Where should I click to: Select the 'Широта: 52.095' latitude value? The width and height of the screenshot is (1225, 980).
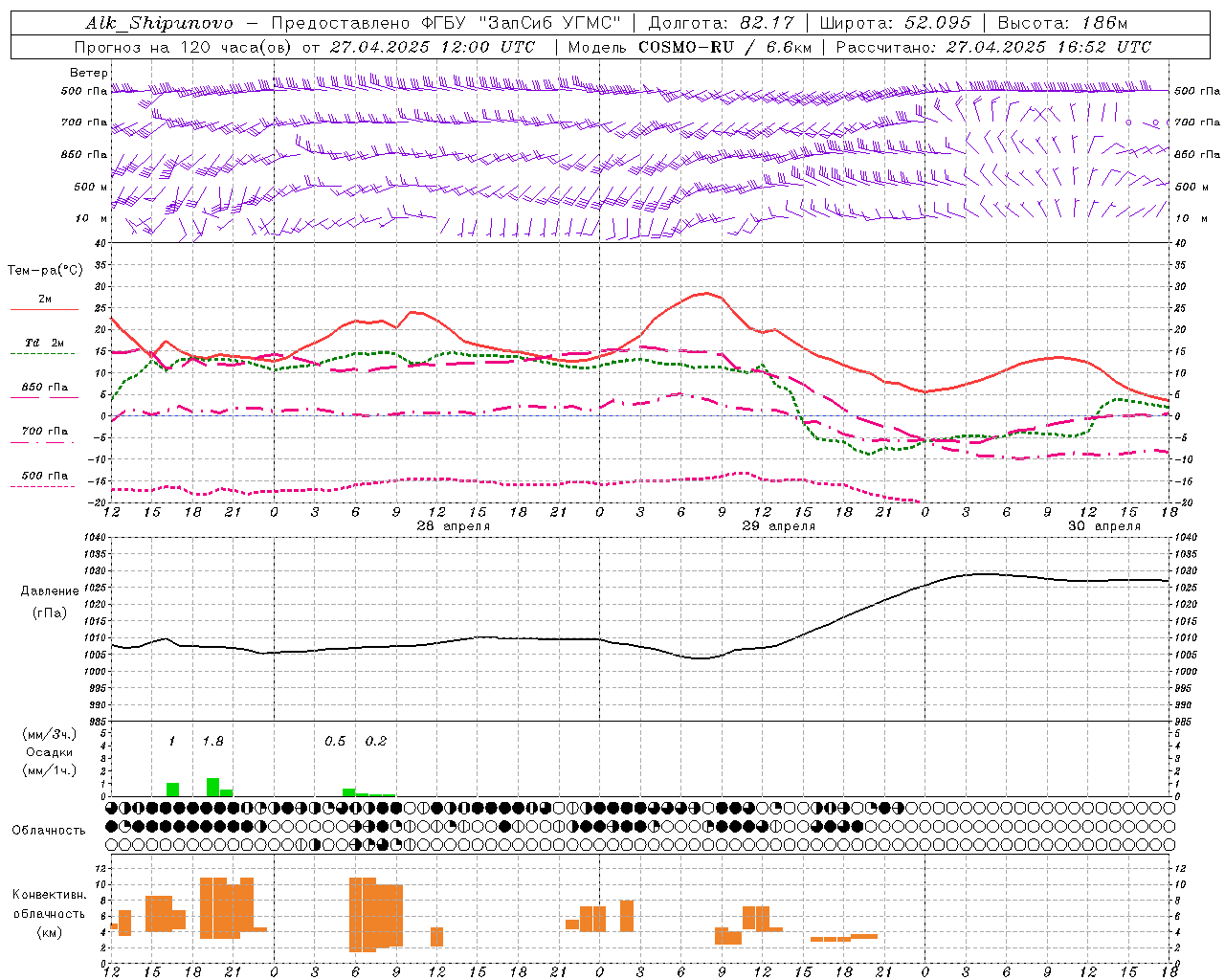coord(896,23)
